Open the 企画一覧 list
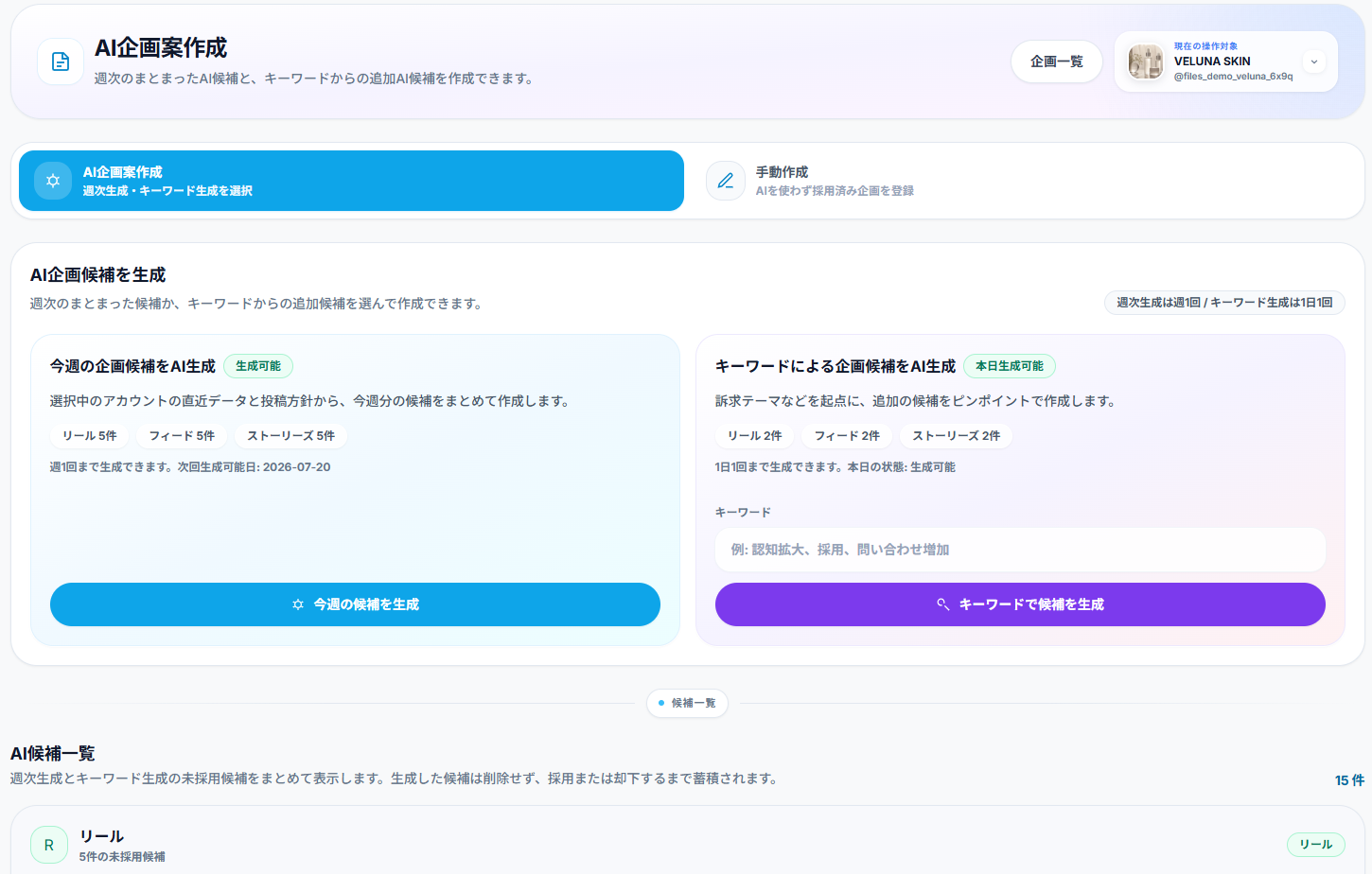The image size is (1372, 875). pyautogui.click(x=1057, y=61)
